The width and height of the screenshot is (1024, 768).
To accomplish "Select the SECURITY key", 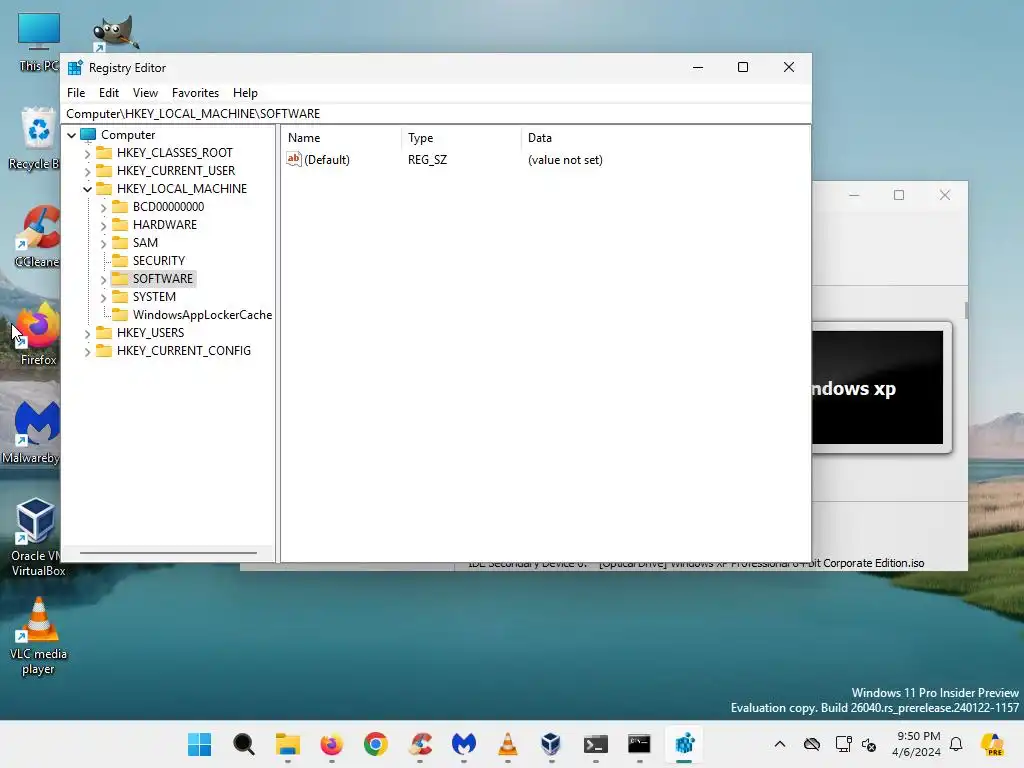I will 159,261.
